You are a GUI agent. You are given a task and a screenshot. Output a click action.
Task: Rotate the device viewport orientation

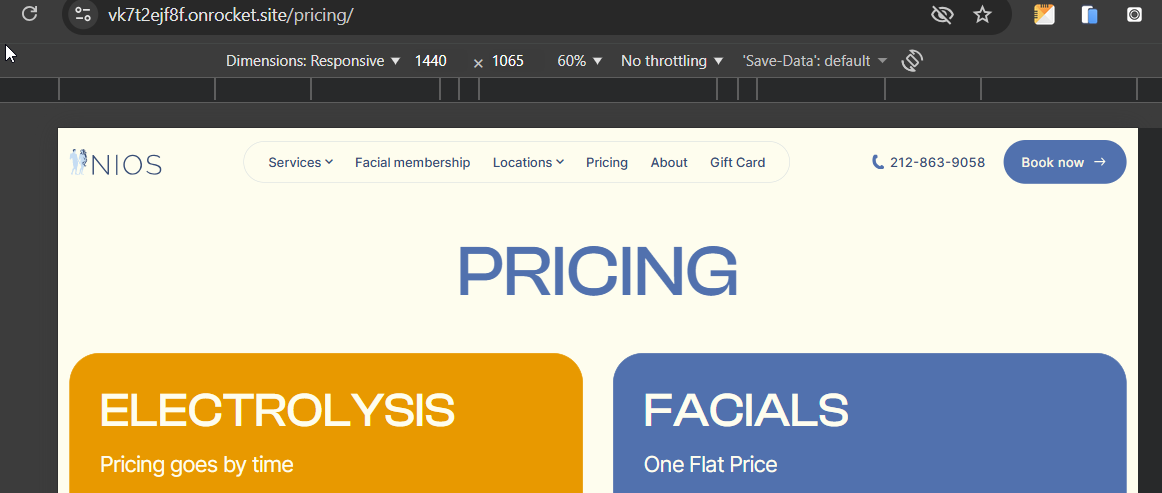coord(912,61)
